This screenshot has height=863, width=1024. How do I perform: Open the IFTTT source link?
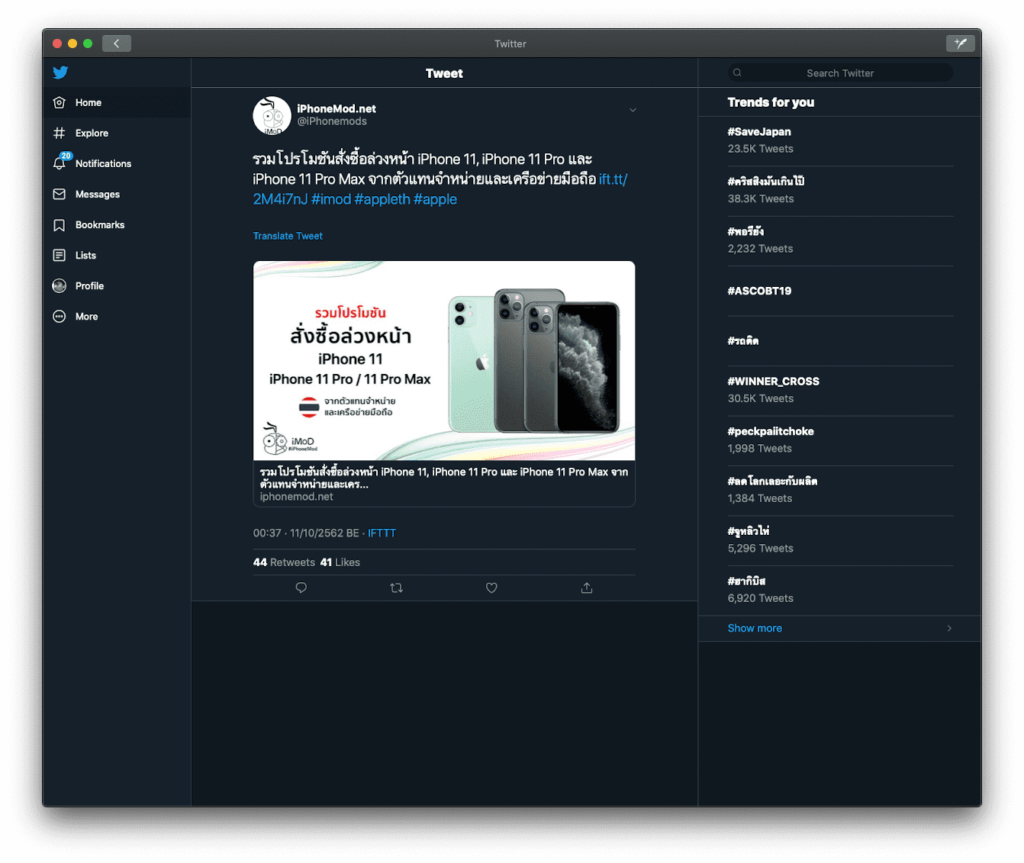(x=381, y=533)
